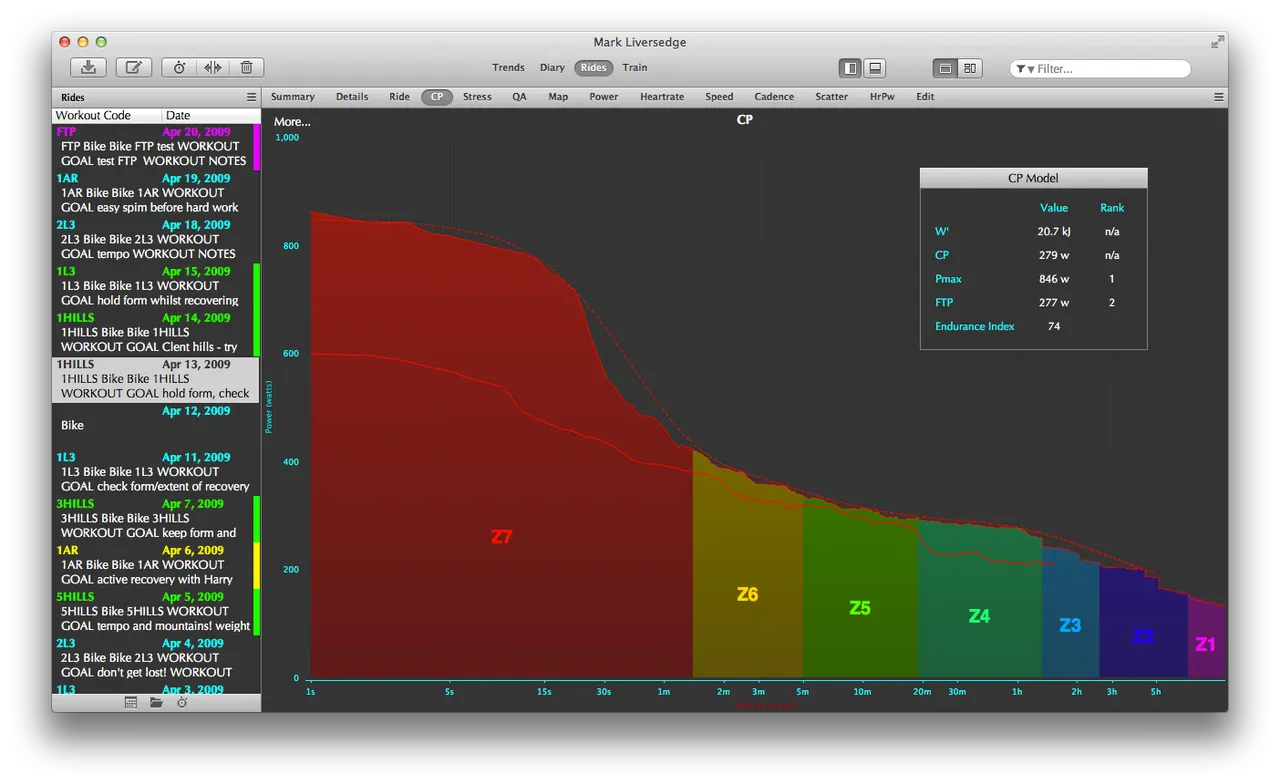The width and height of the screenshot is (1280, 784).
Task: Select the 2L3 ride Apr 18, 2009
Action: click(x=155, y=239)
